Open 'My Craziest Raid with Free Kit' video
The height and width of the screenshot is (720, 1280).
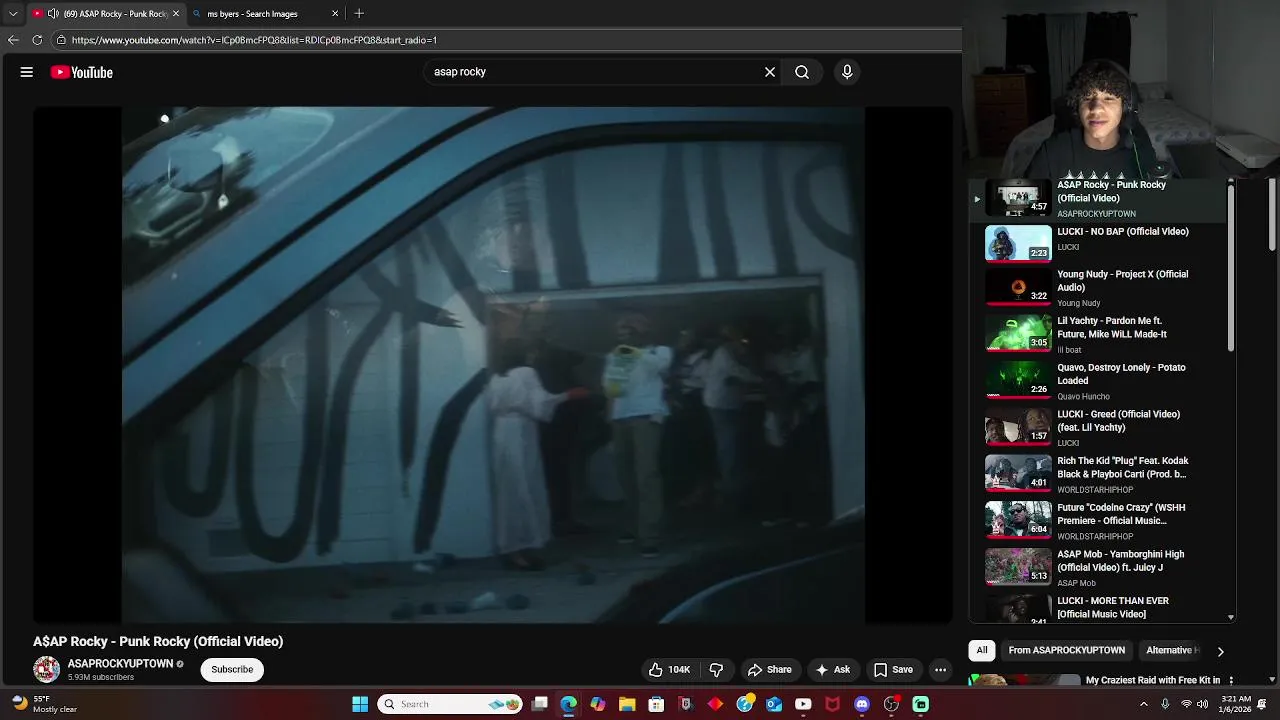click(x=1153, y=680)
